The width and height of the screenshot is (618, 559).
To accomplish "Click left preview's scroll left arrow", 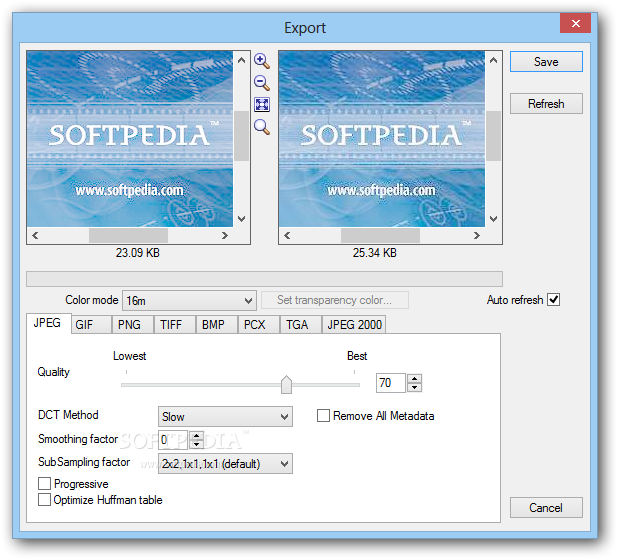I will pos(35,235).
